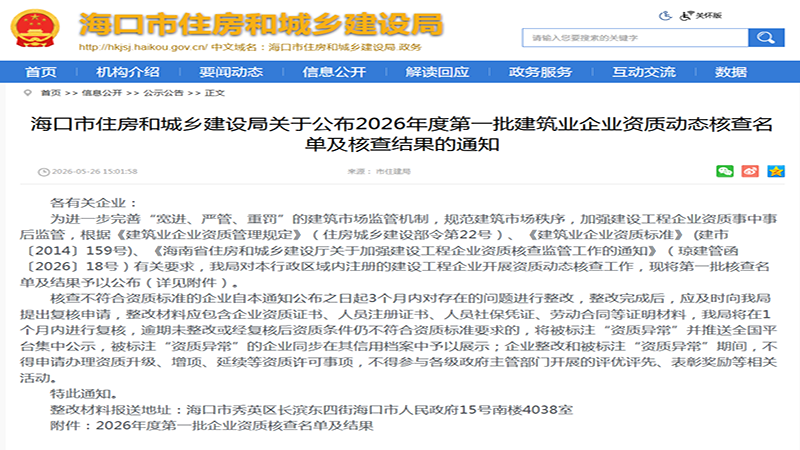Click the salutation 各有关企业：
Screen dimensions: 800x450
pyautogui.click(x=94, y=203)
